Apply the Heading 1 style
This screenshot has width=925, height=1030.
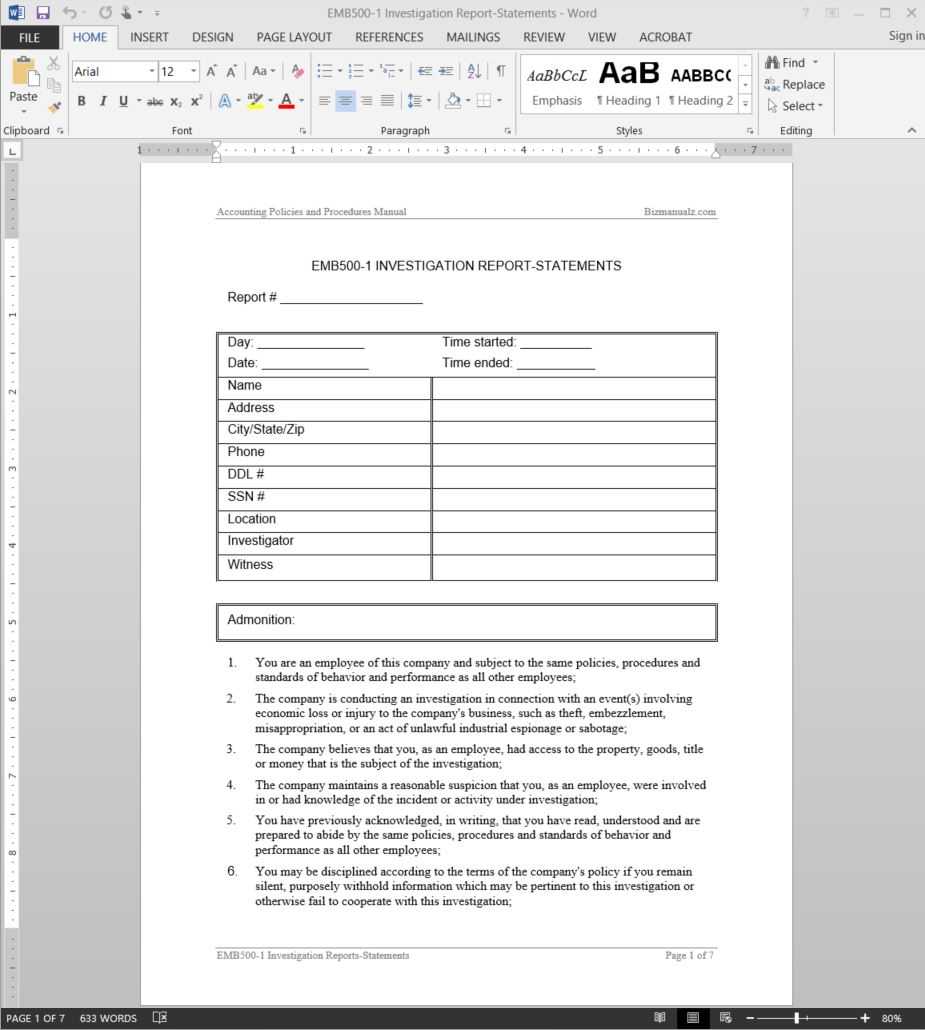[629, 85]
